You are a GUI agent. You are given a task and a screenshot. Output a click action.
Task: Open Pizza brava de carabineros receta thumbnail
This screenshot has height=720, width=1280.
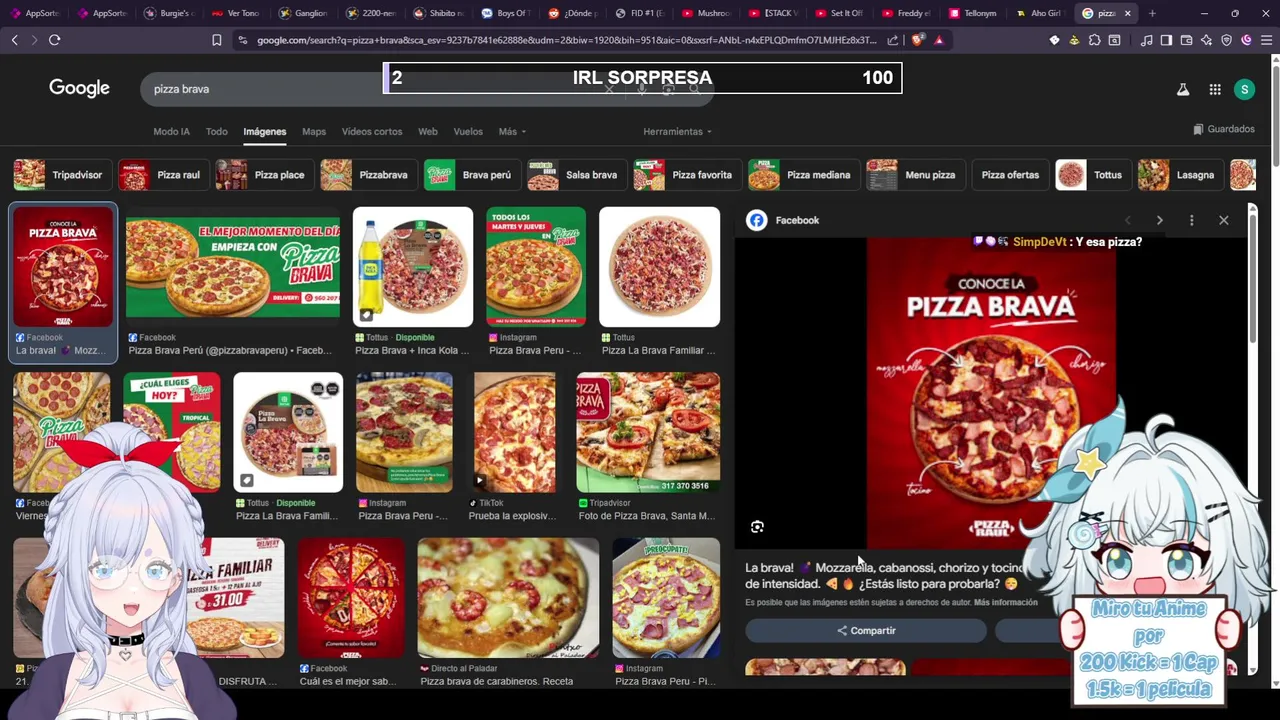(508, 598)
